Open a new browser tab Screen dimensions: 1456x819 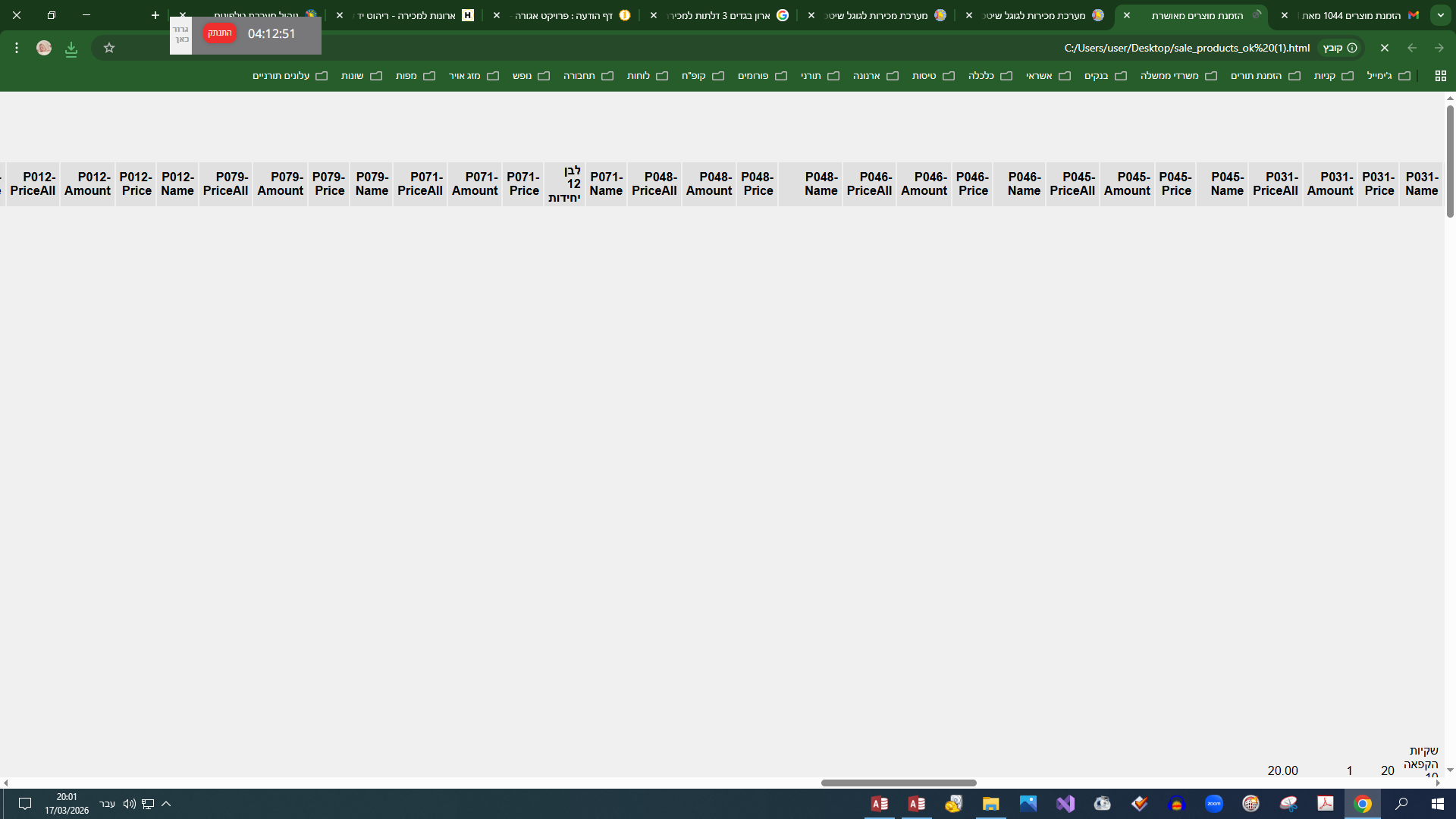click(155, 15)
